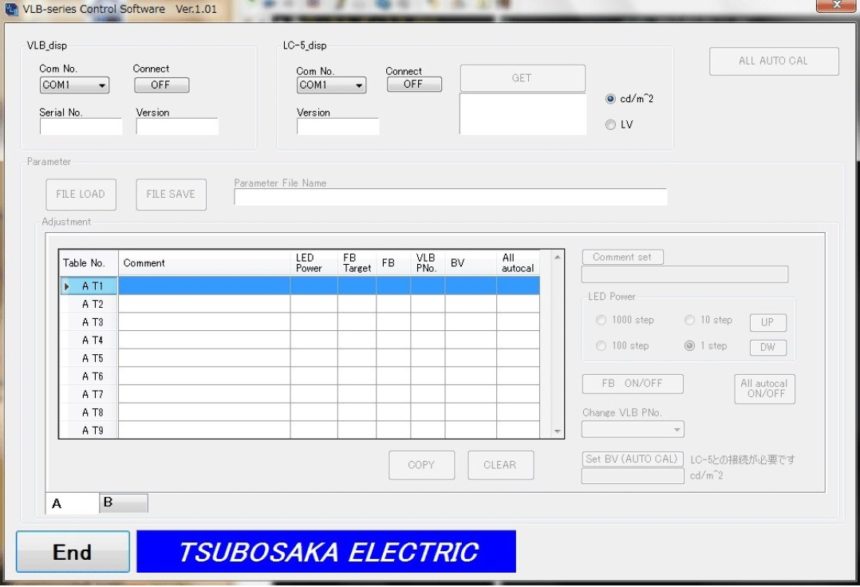This screenshot has height=587, width=860.
Task: Click the Comment set text field
Action: coord(685,274)
